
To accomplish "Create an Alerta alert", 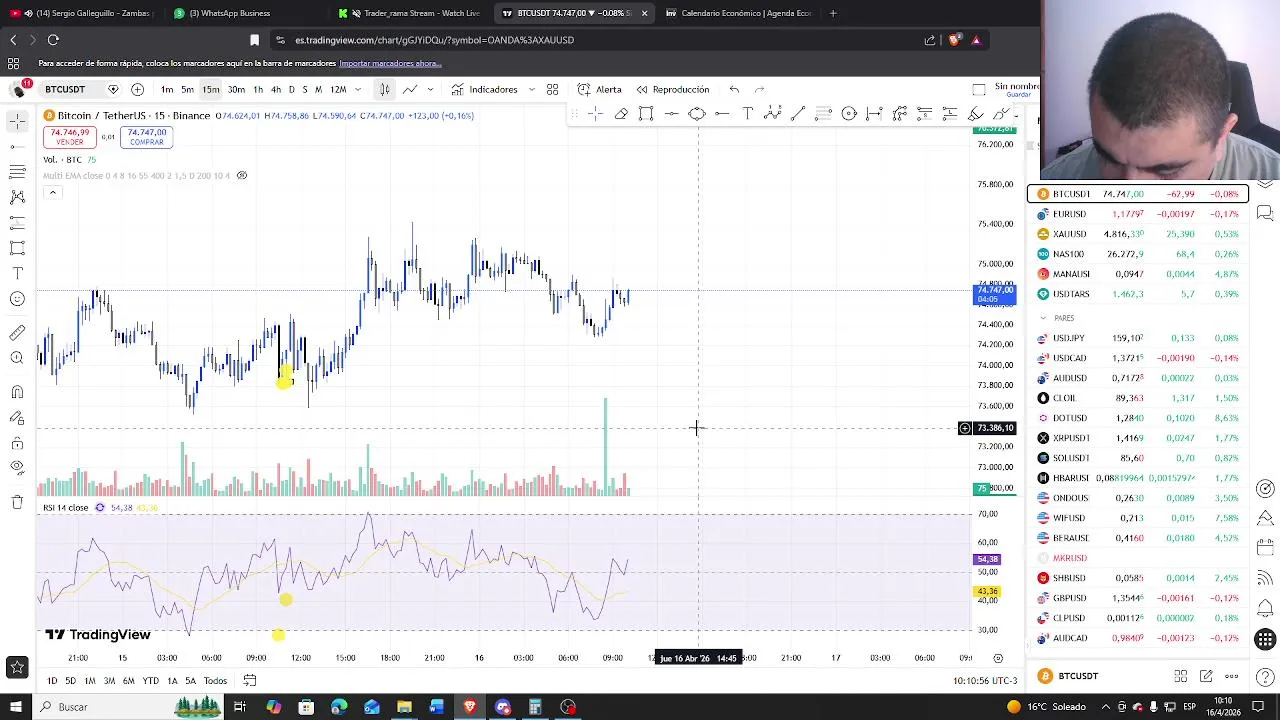I will point(600,89).
